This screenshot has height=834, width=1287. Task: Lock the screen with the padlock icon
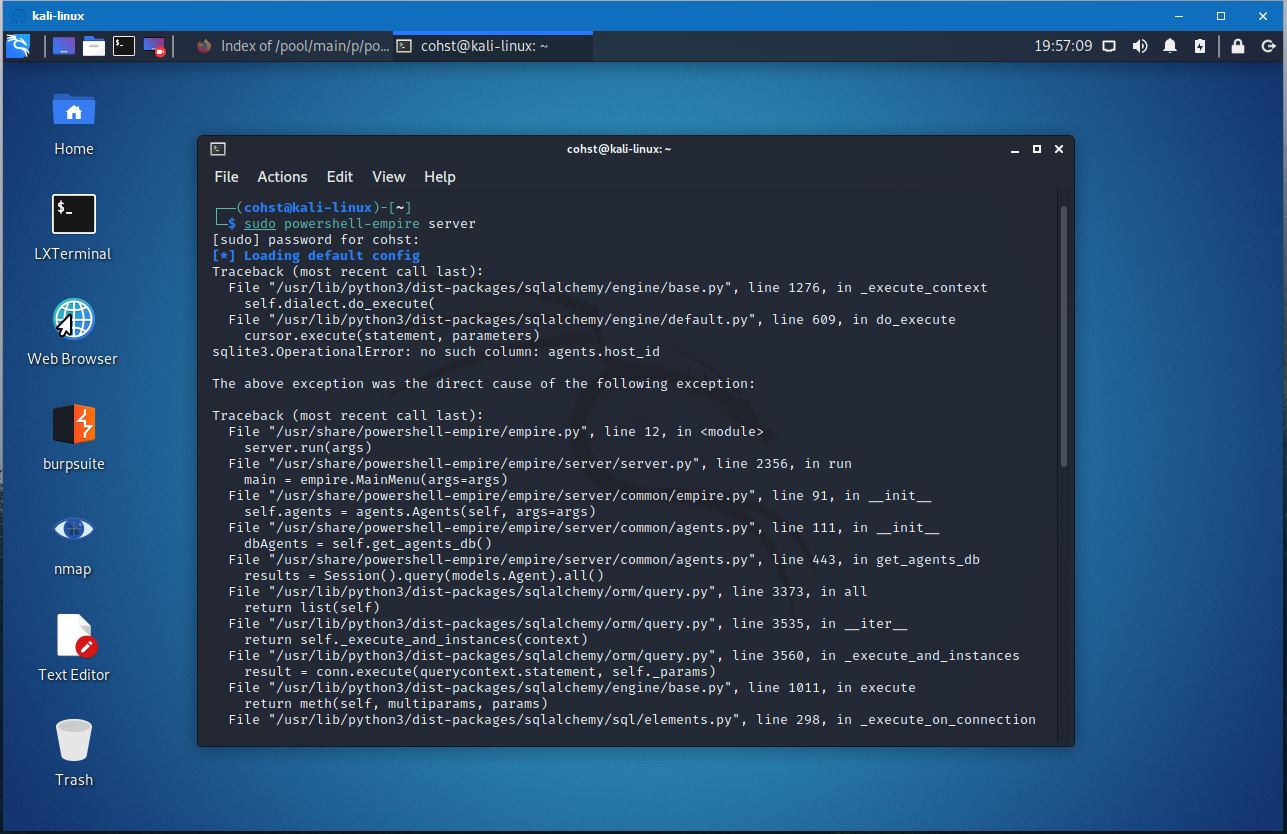(1238, 46)
